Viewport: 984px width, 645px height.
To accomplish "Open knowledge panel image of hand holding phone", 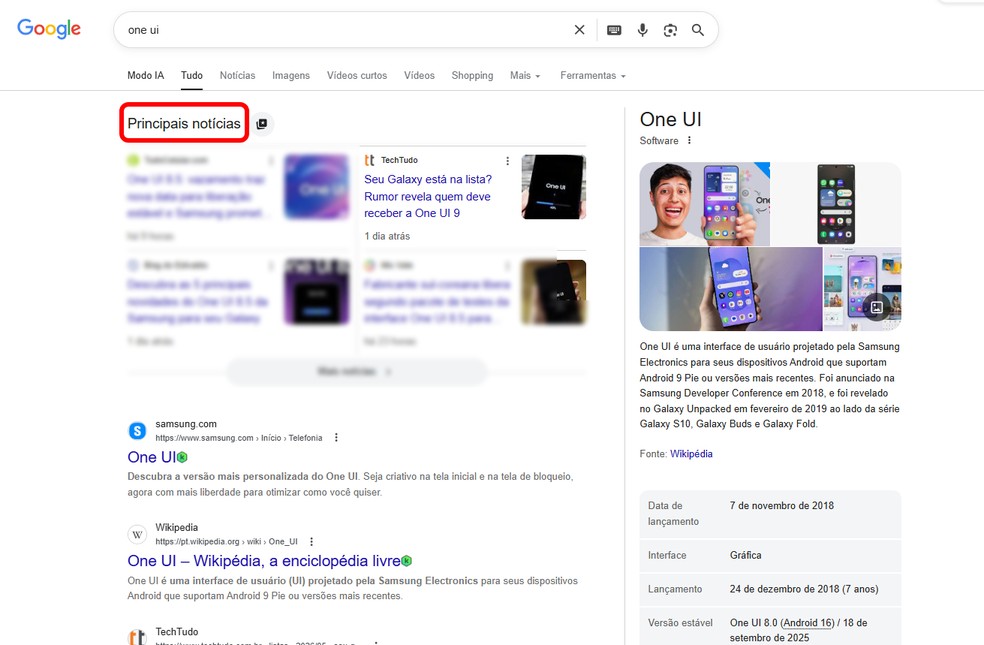I will pyautogui.click(x=730, y=289).
